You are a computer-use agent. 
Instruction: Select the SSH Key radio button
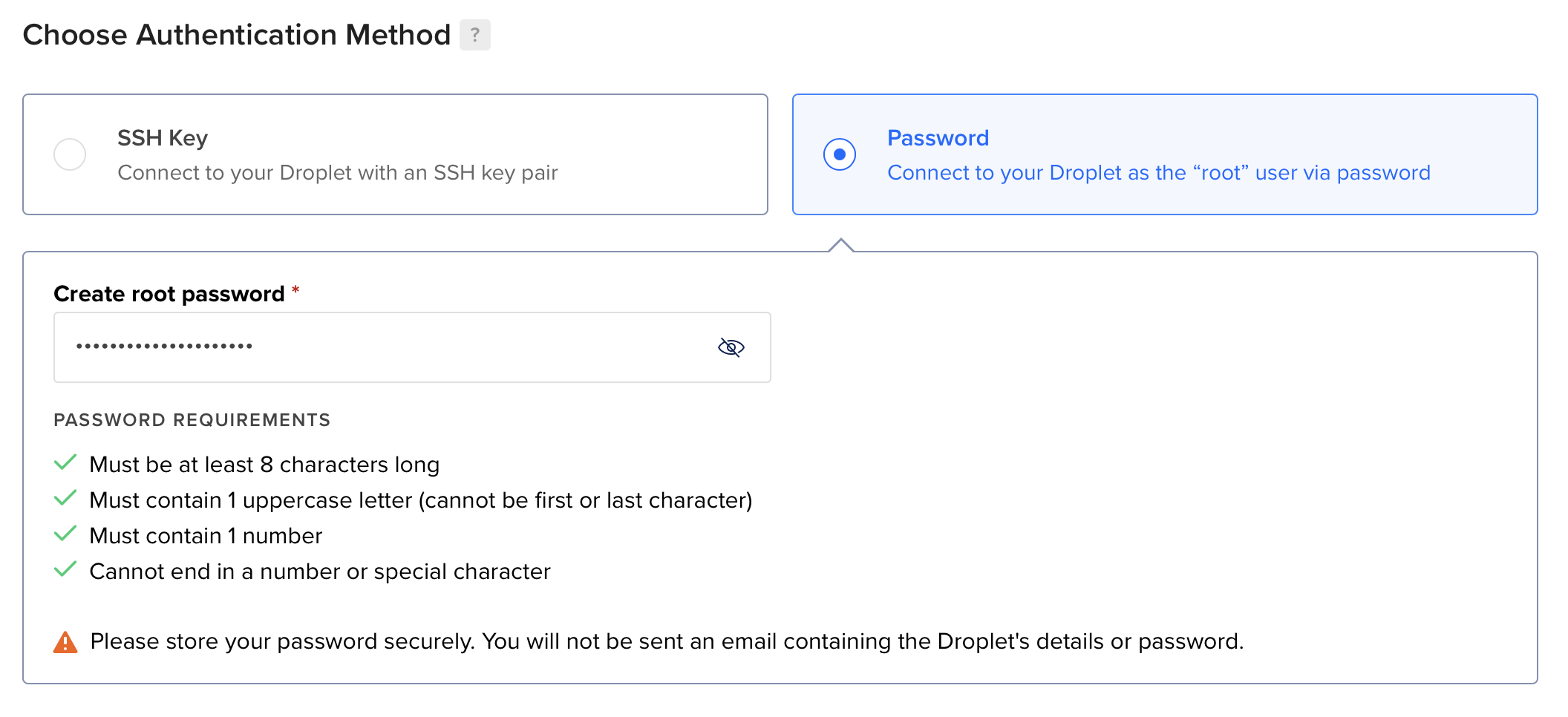click(70, 154)
